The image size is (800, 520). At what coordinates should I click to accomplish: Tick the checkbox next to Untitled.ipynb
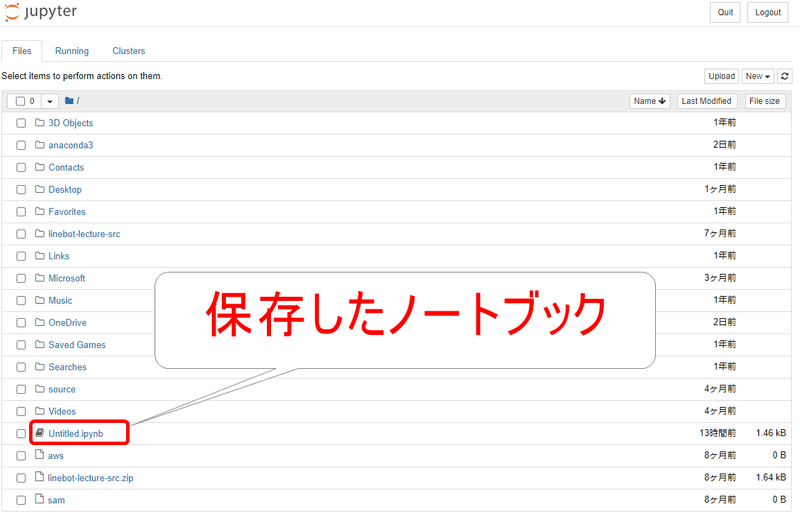pyautogui.click(x=21, y=434)
